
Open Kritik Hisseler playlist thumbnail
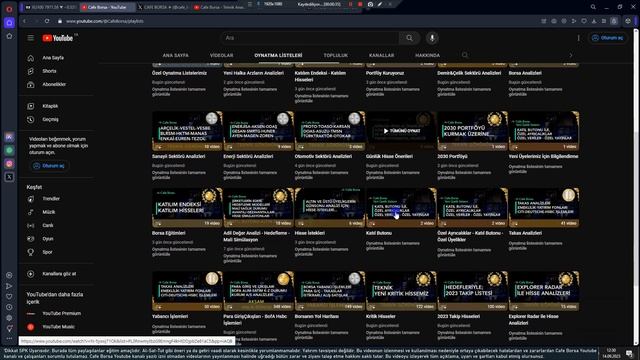pyautogui.click(x=401, y=291)
